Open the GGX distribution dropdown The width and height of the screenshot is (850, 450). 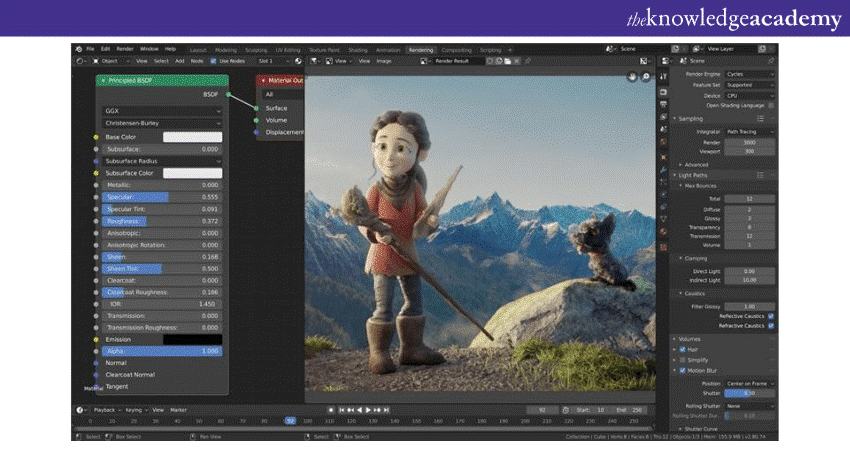click(161, 111)
